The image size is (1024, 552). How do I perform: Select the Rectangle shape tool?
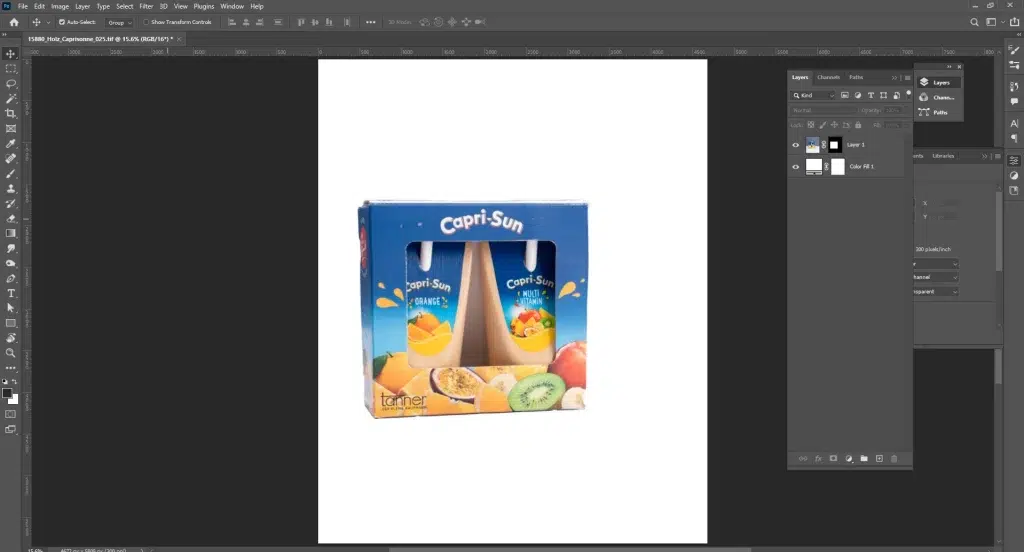pos(10,323)
